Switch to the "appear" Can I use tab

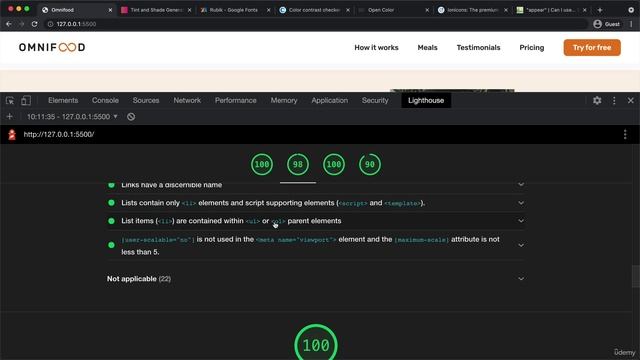tap(550, 10)
